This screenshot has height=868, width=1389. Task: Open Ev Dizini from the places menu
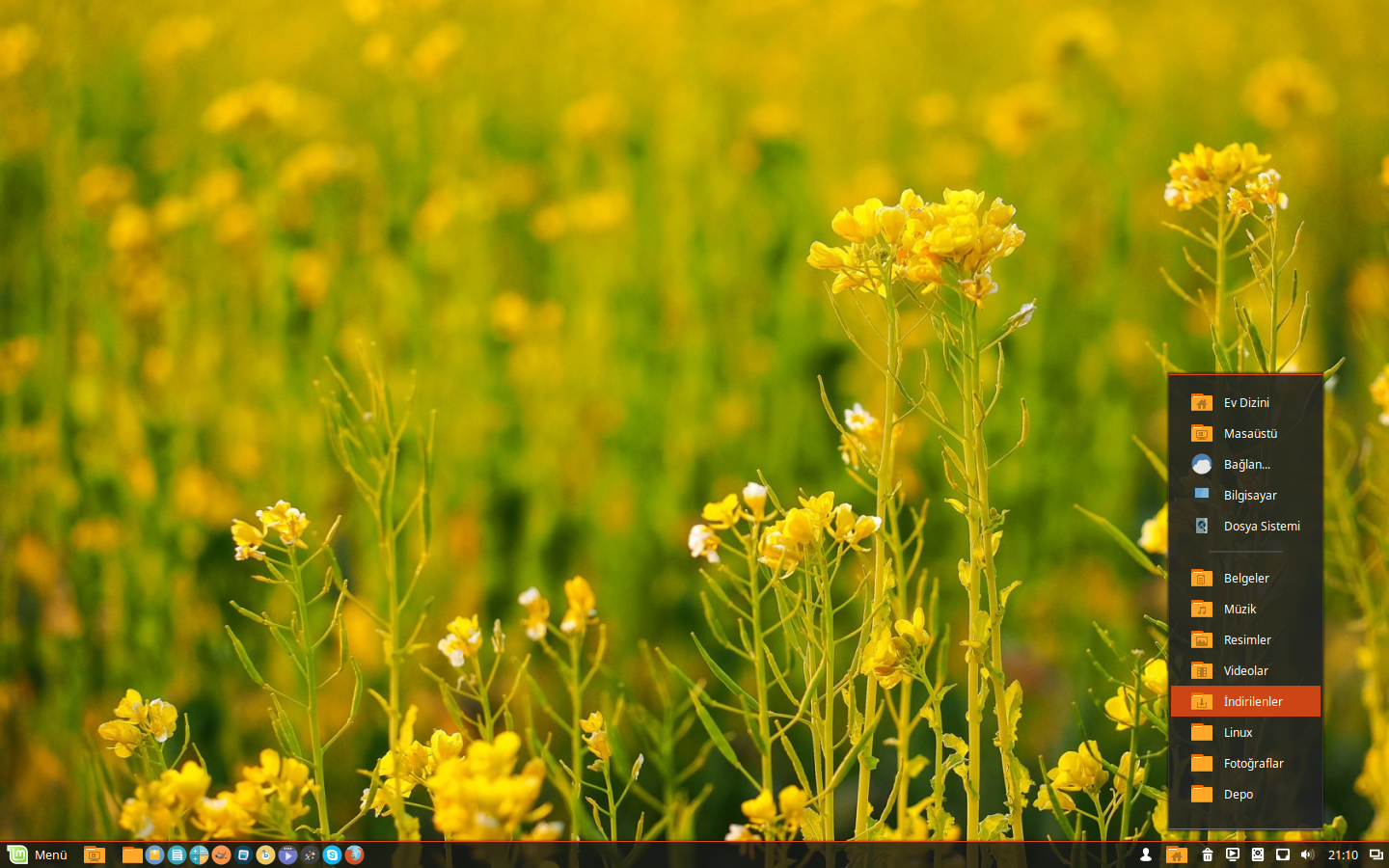(1245, 402)
